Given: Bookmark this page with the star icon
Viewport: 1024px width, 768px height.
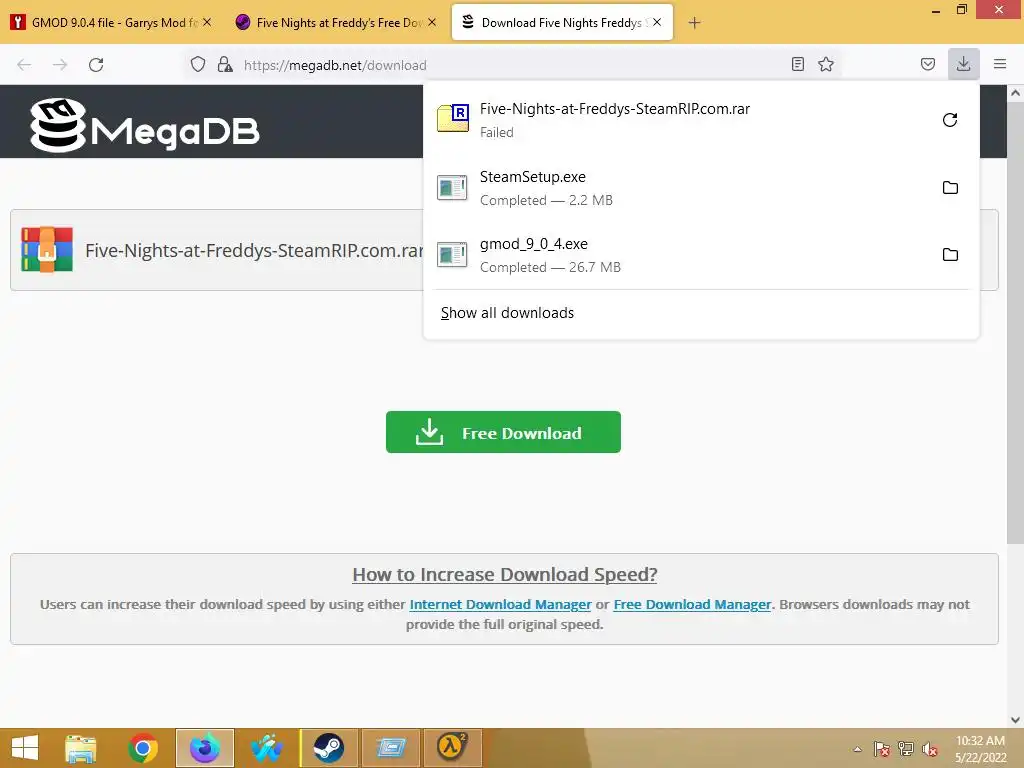Looking at the screenshot, I should click(825, 64).
